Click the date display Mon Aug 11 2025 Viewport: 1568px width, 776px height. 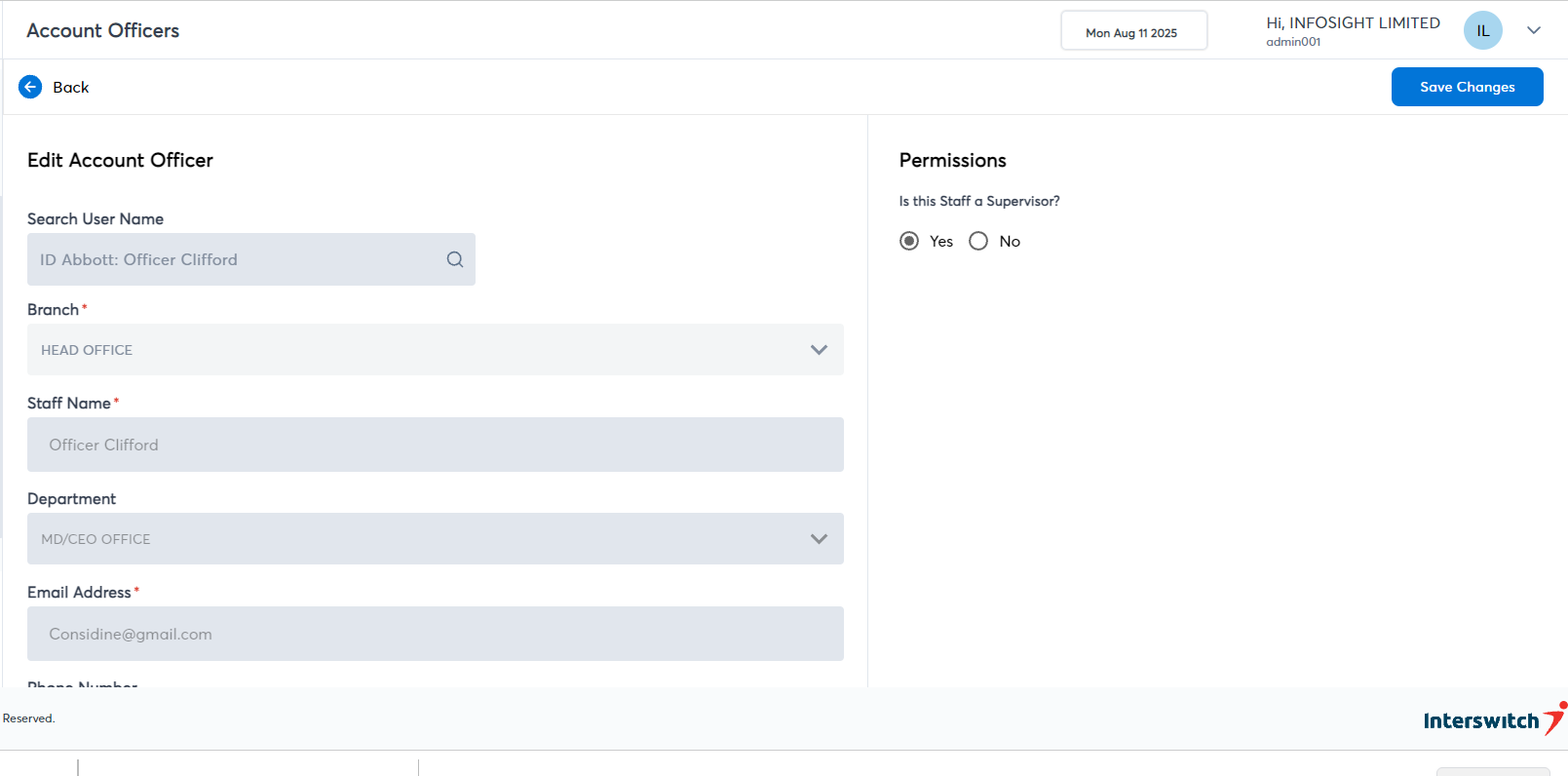(1132, 32)
